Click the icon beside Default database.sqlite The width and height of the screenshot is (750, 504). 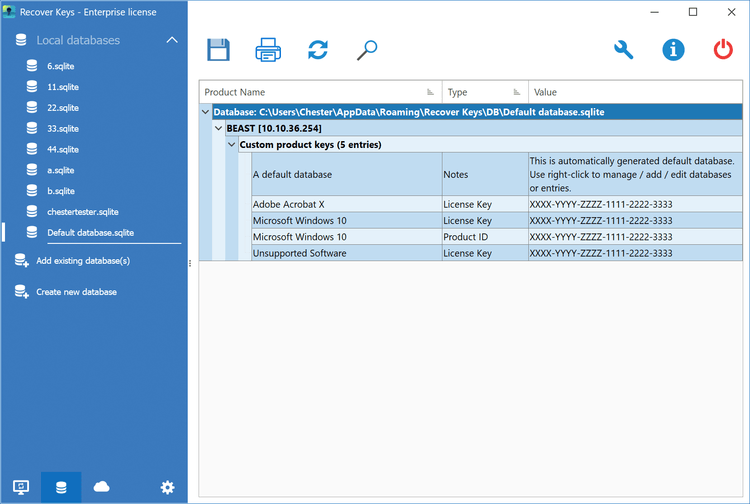[x=32, y=232]
